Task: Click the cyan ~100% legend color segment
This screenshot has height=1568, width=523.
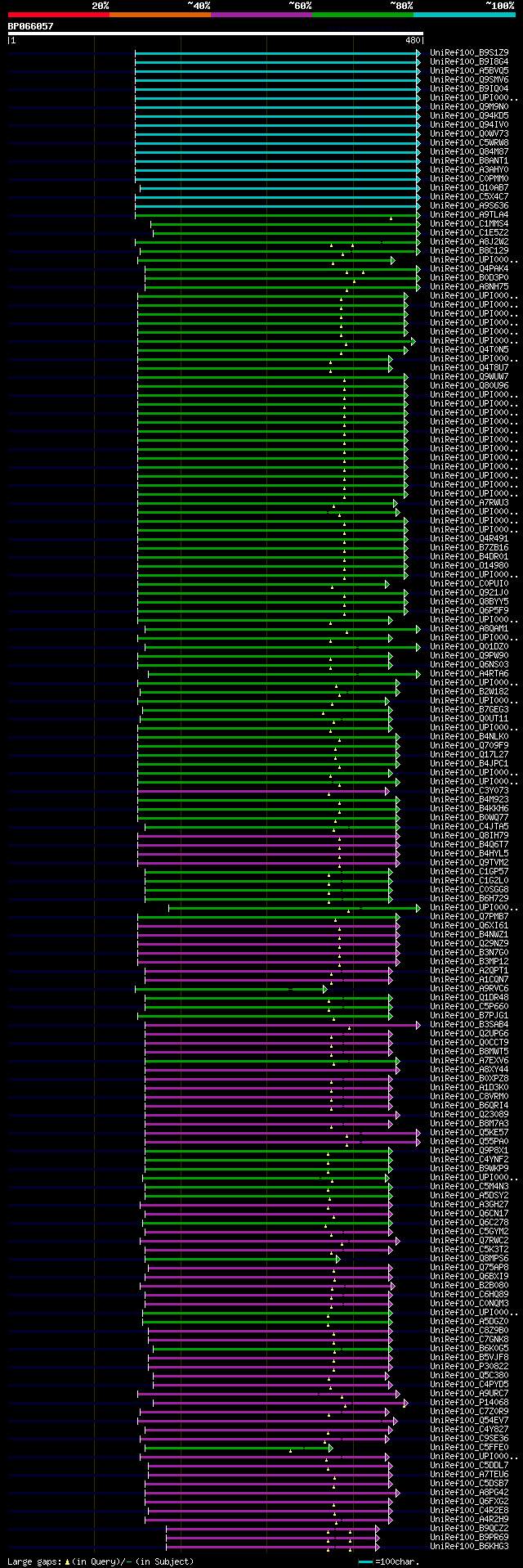Action: [464, 14]
